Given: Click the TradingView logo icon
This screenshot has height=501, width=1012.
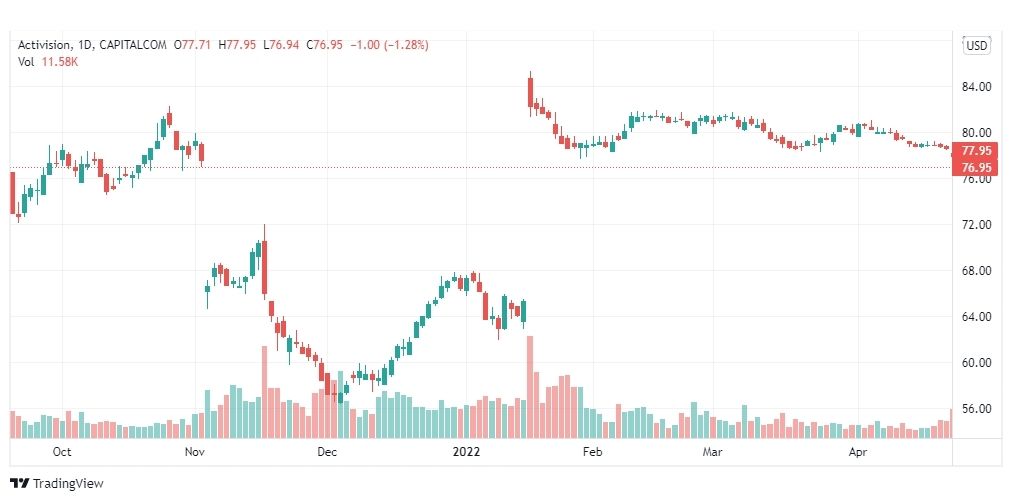Looking at the screenshot, I should (x=19, y=484).
